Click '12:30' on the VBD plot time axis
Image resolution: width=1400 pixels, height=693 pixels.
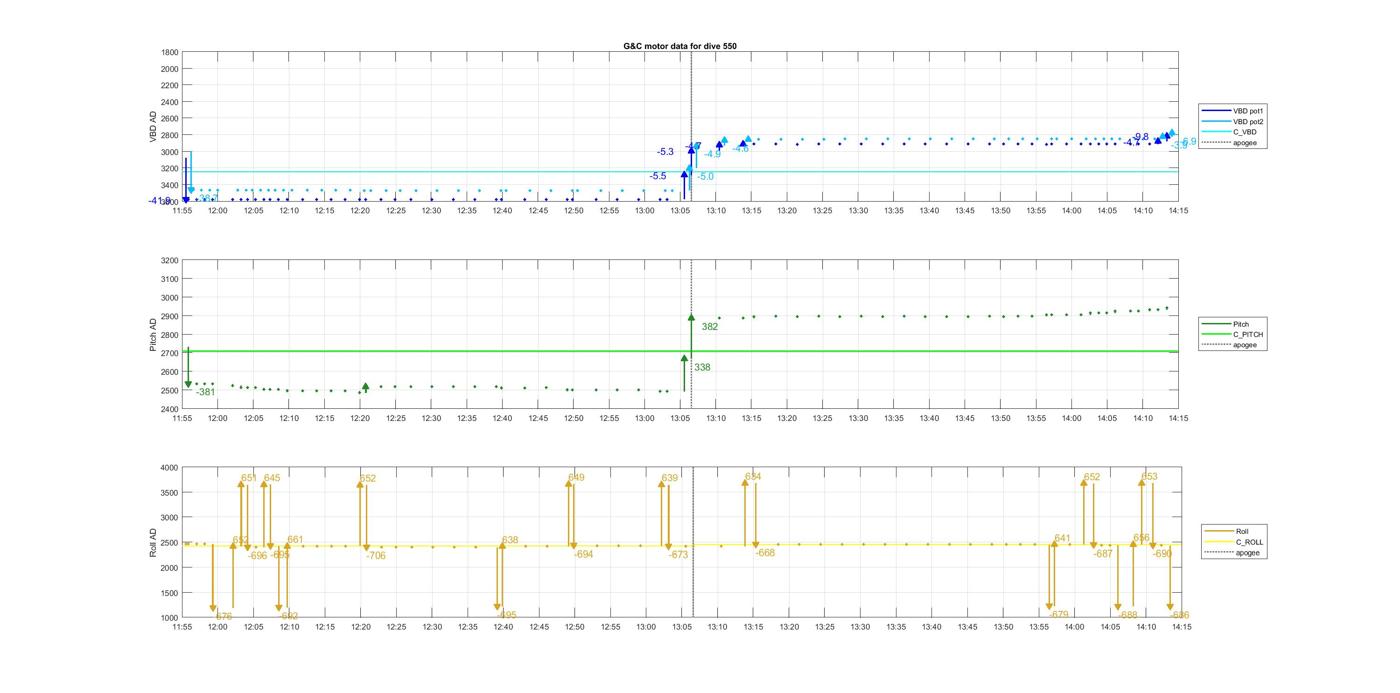click(x=431, y=210)
